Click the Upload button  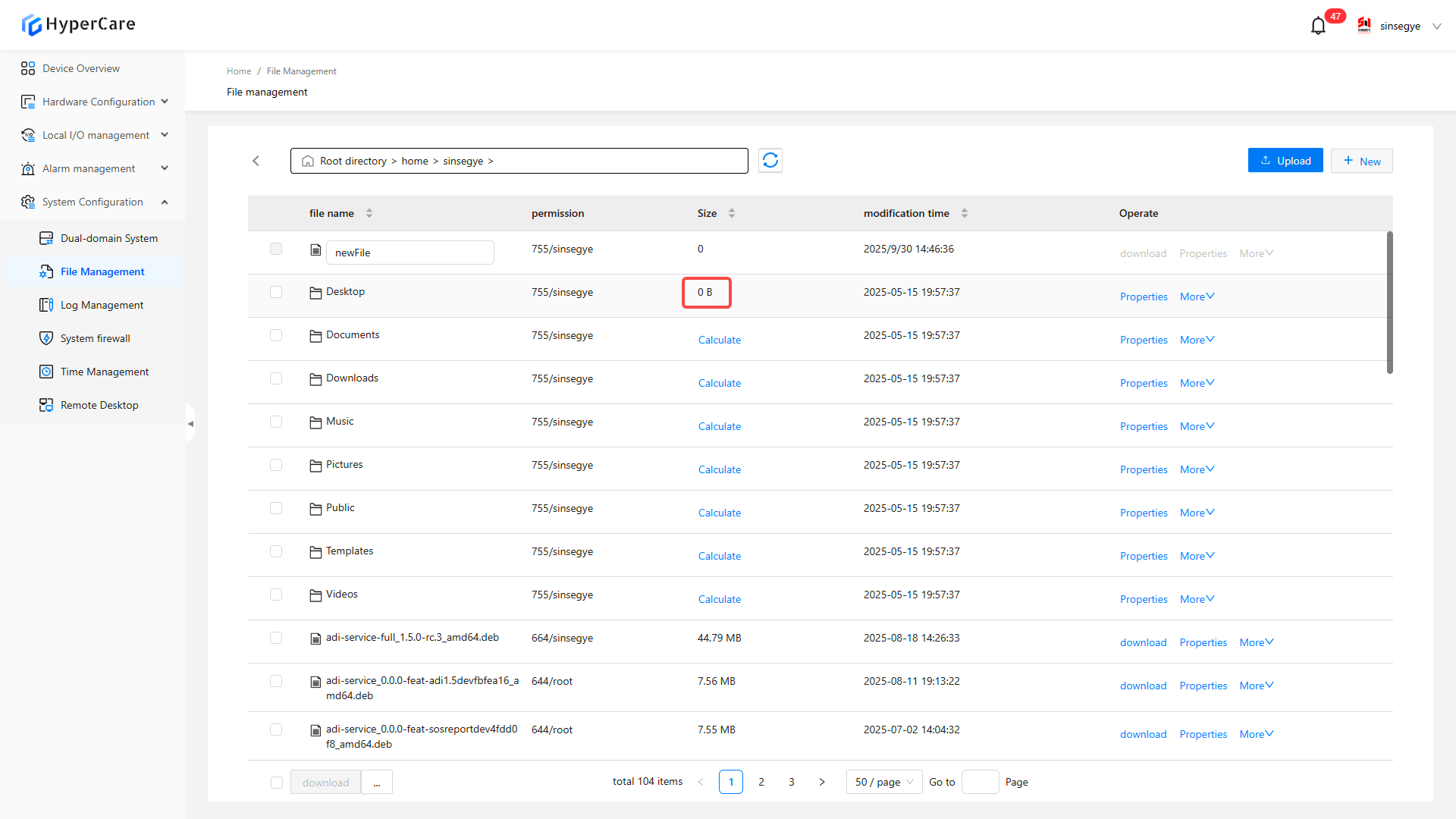coord(1285,161)
